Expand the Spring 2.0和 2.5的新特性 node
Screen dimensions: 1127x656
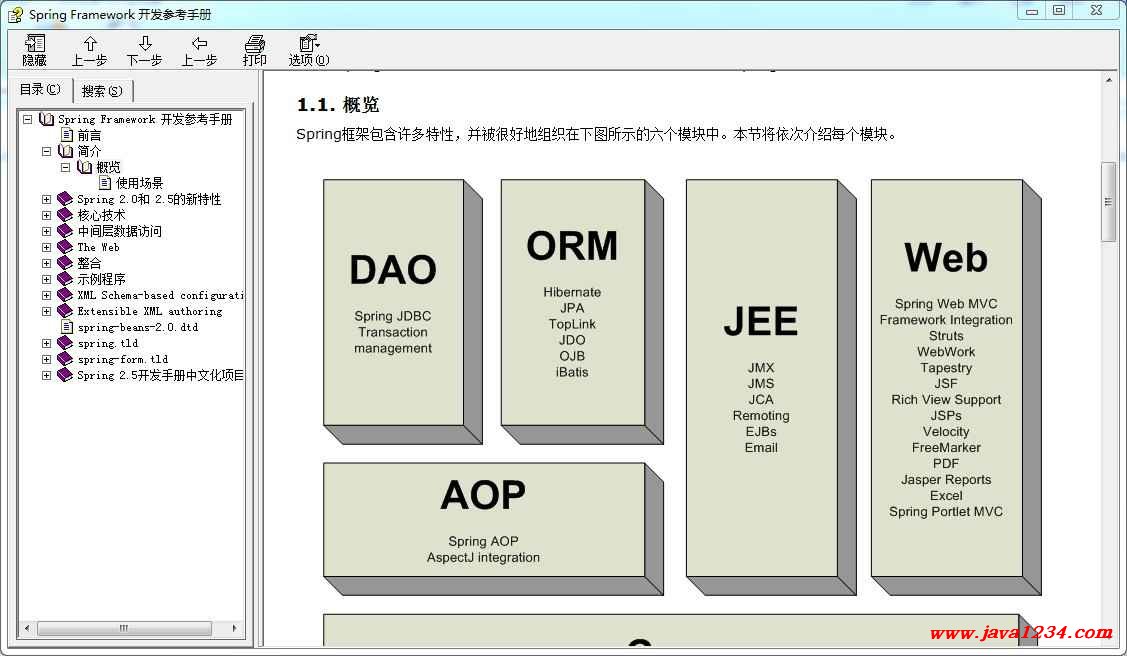[x=47, y=200]
